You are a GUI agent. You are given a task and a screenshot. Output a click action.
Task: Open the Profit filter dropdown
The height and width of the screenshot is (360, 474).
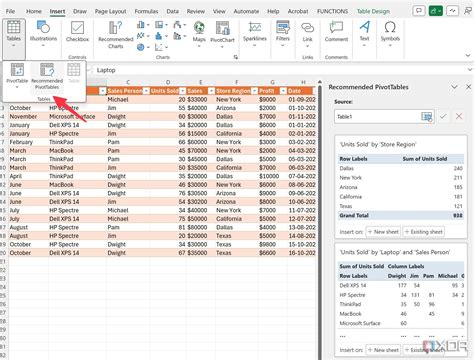click(x=283, y=91)
